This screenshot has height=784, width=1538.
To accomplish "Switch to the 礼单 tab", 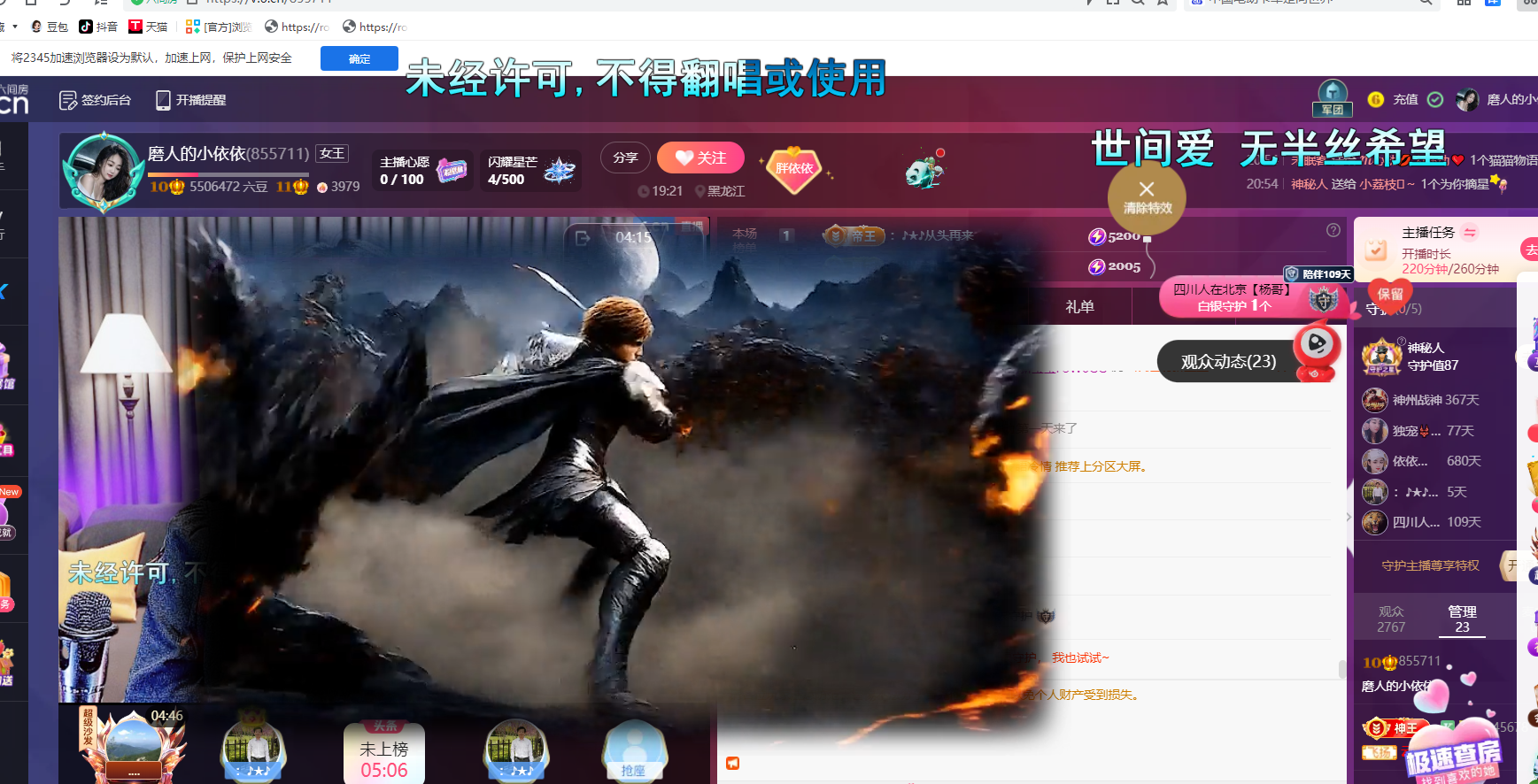I will tap(1079, 307).
